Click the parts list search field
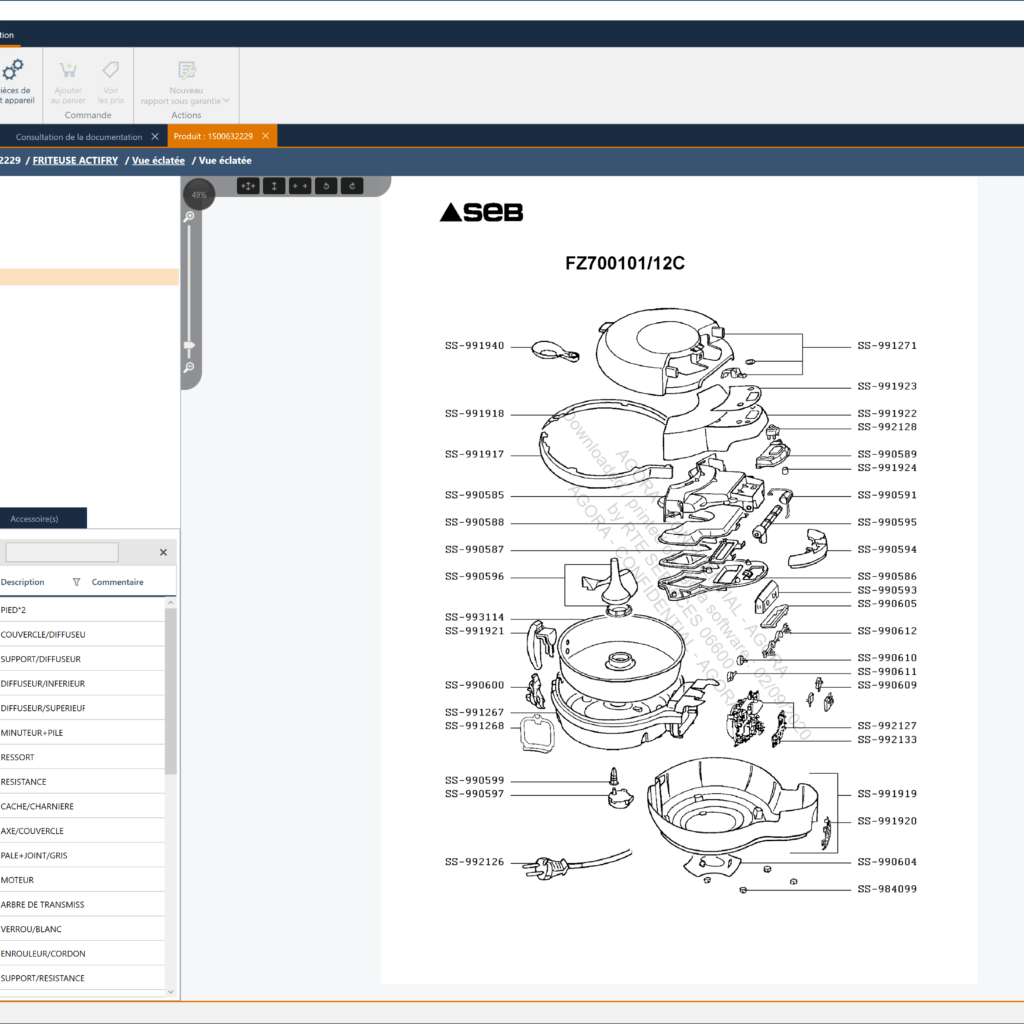The image size is (1024, 1024). click(62, 552)
